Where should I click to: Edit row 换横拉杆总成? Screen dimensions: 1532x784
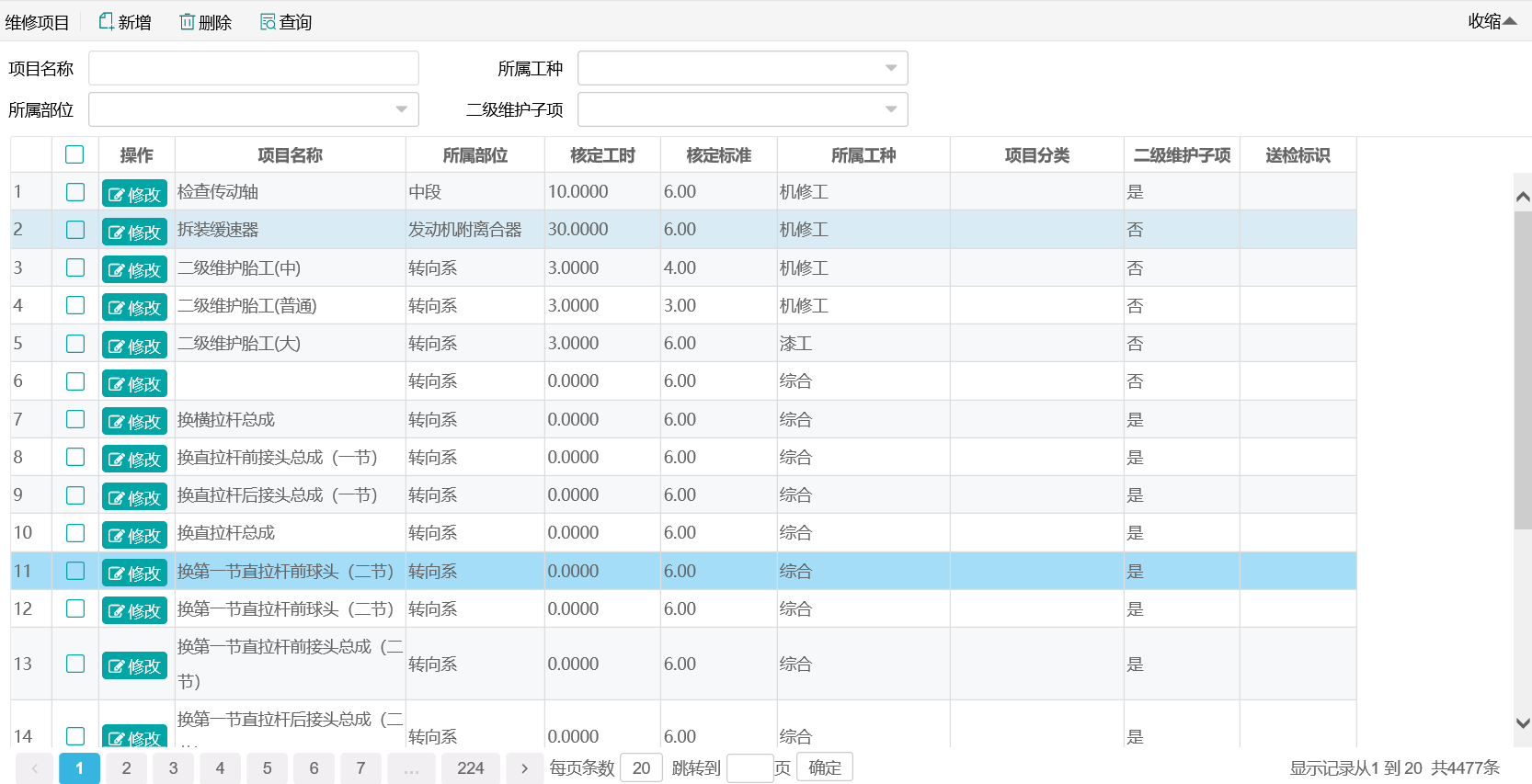[134, 421]
